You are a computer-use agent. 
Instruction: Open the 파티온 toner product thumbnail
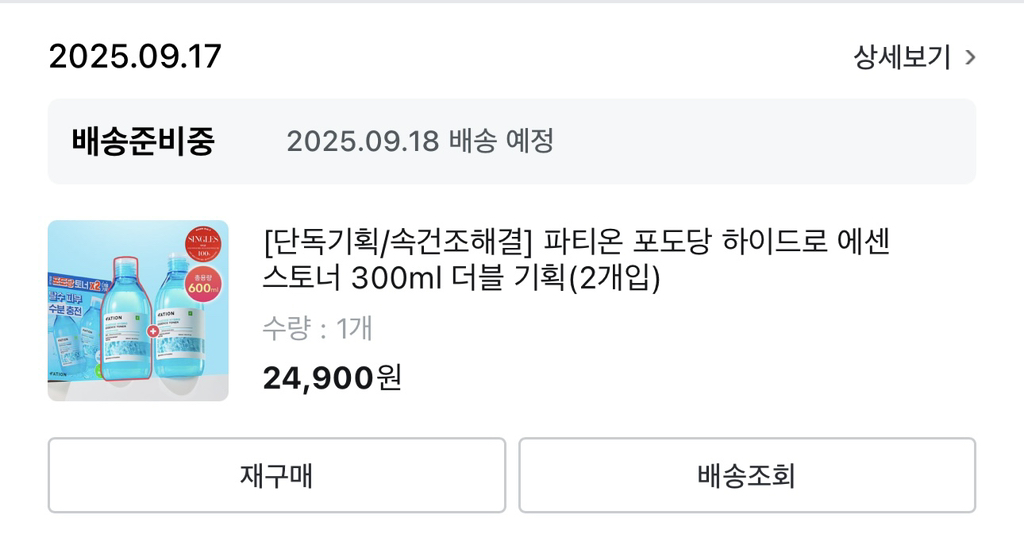138,310
